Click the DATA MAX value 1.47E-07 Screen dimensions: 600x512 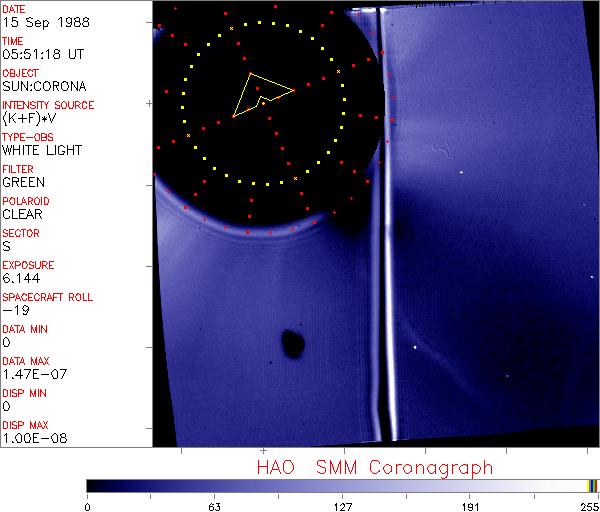click(32, 374)
